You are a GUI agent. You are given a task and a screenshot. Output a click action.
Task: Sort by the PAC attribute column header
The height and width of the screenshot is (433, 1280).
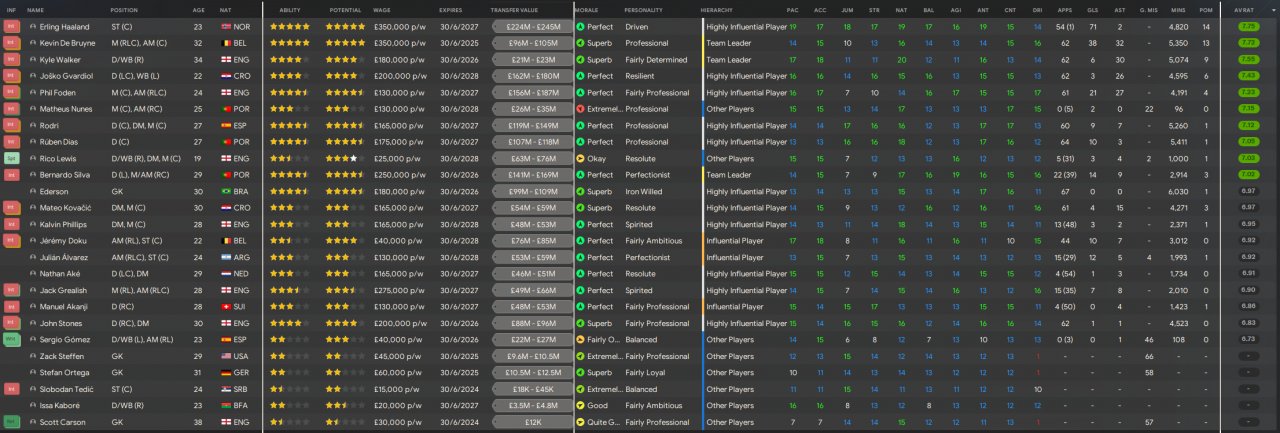(x=793, y=9)
